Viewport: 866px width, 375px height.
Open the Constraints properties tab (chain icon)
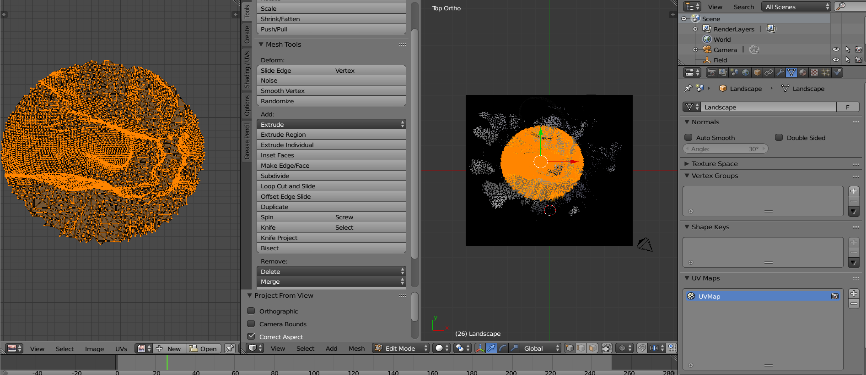[x=768, y=72]
